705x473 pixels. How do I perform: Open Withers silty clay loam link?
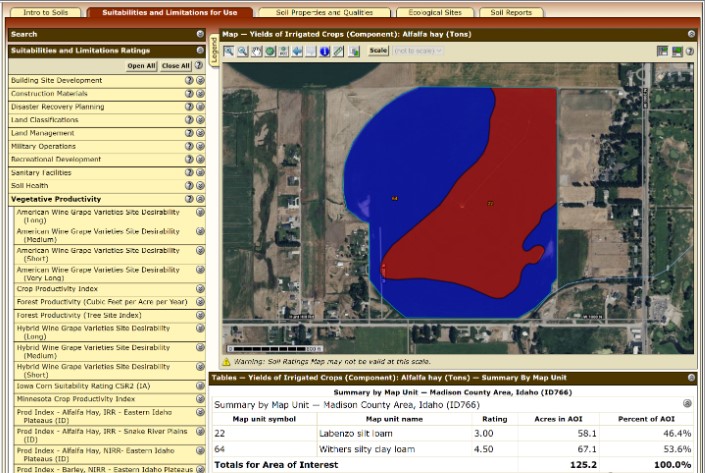[x=366, y=449]
